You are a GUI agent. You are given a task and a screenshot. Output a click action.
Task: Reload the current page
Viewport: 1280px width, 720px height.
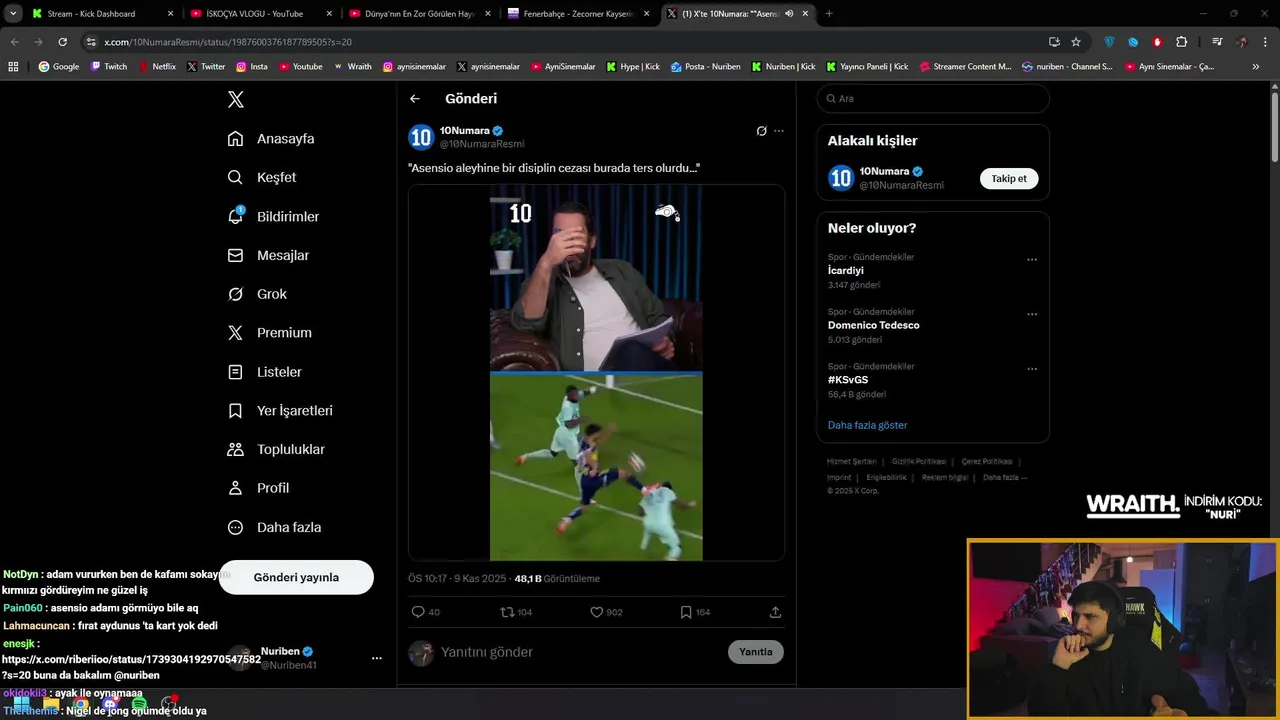point(62,42)
